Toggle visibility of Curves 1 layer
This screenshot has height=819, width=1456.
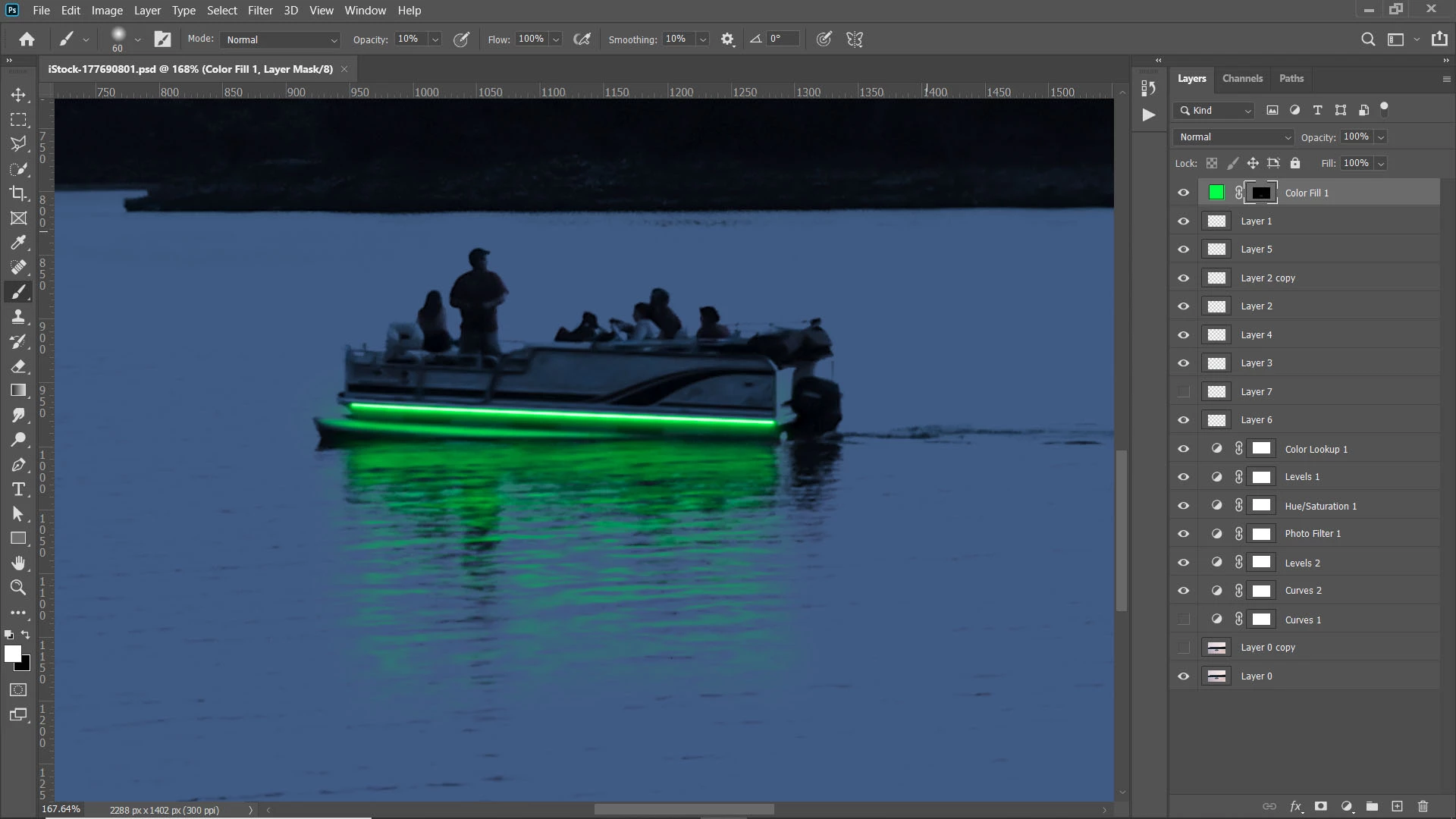pos(1183,620)
